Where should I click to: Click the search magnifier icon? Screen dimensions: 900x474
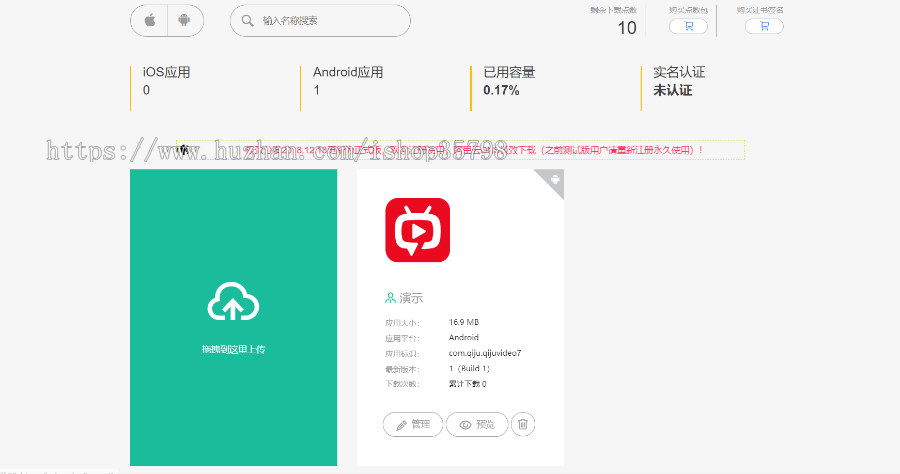click(246, 20)
